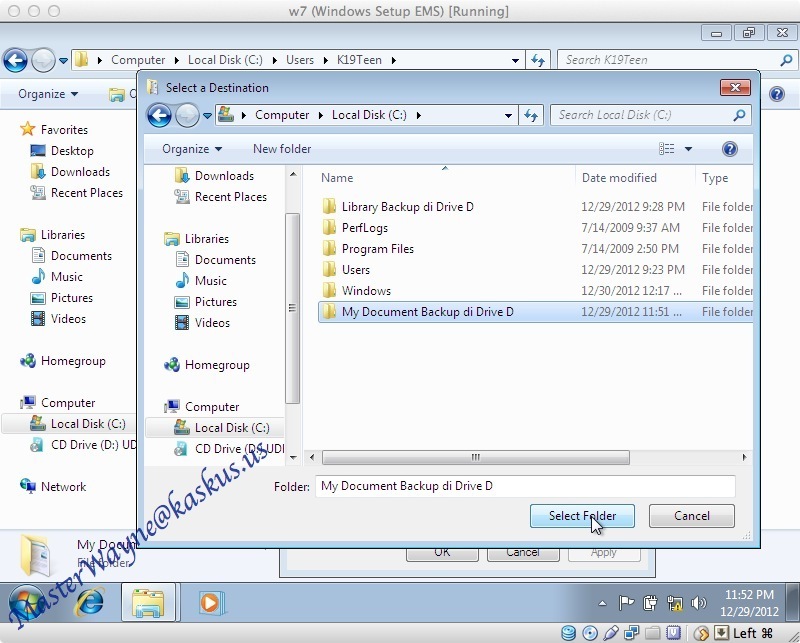Select the Users folder in the file list
This screenshot has height=643, width=800.
(535, 269)
